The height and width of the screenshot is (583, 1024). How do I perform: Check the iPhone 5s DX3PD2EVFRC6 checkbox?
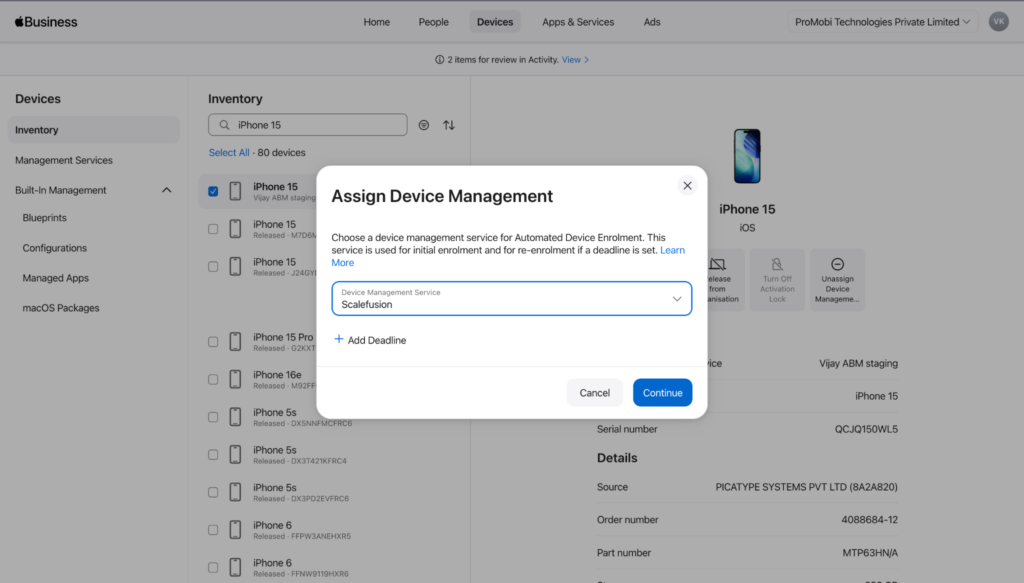[x=213, y=492]
